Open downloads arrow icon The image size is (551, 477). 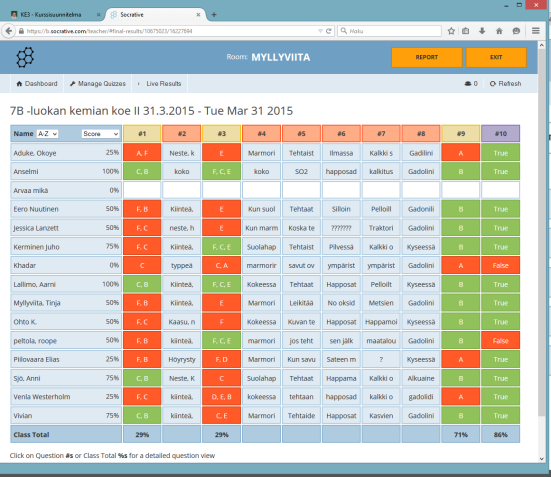tap(482, 31)
